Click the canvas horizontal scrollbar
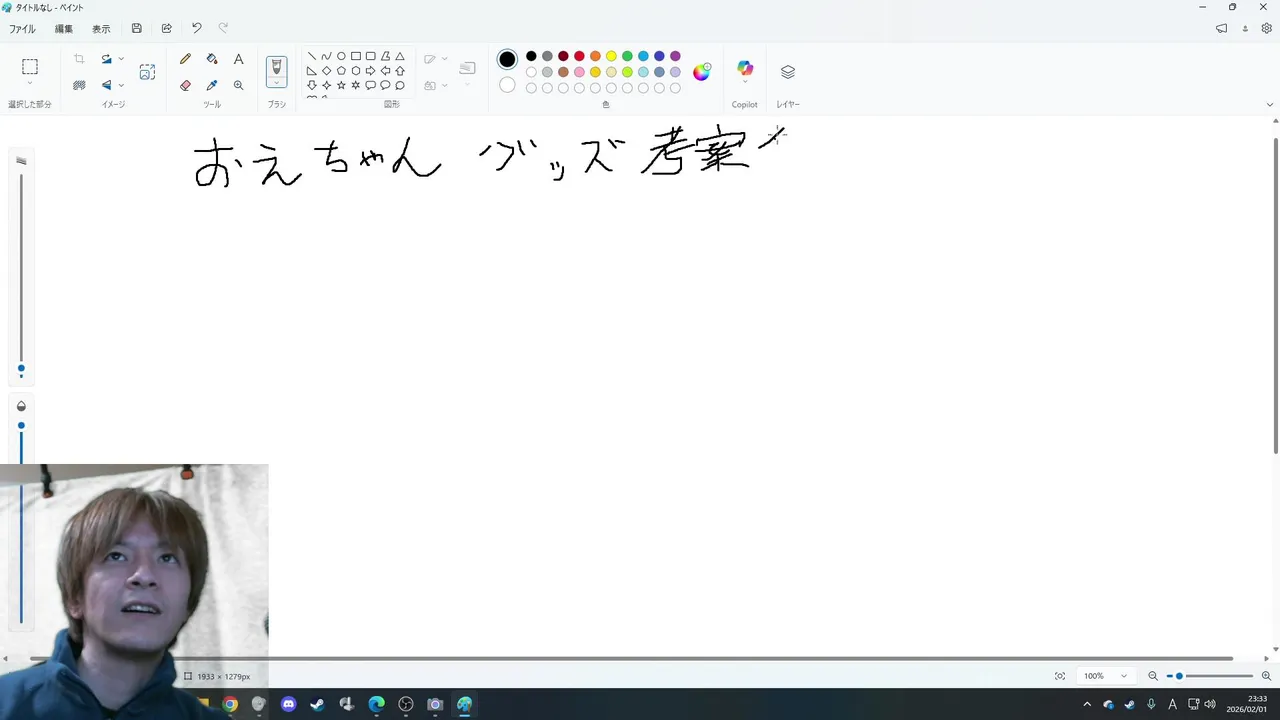Image resolution: width=1280 pixels, height=720 pixels. tap(630, 658)
